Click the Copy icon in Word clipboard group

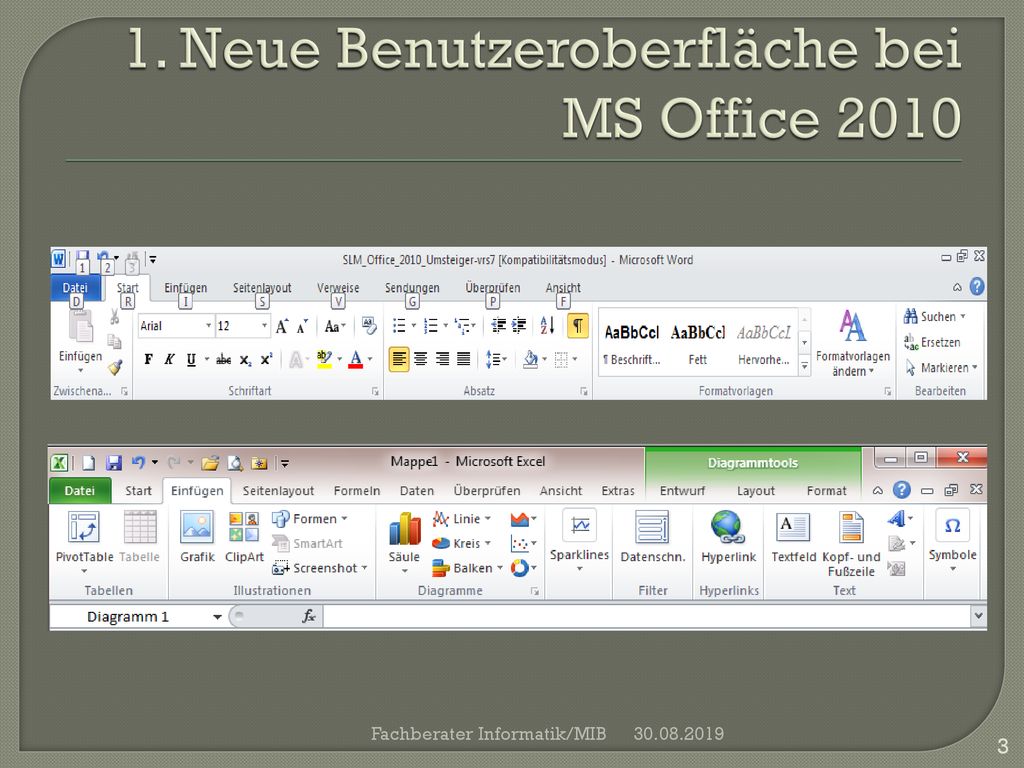click(114, 342)
